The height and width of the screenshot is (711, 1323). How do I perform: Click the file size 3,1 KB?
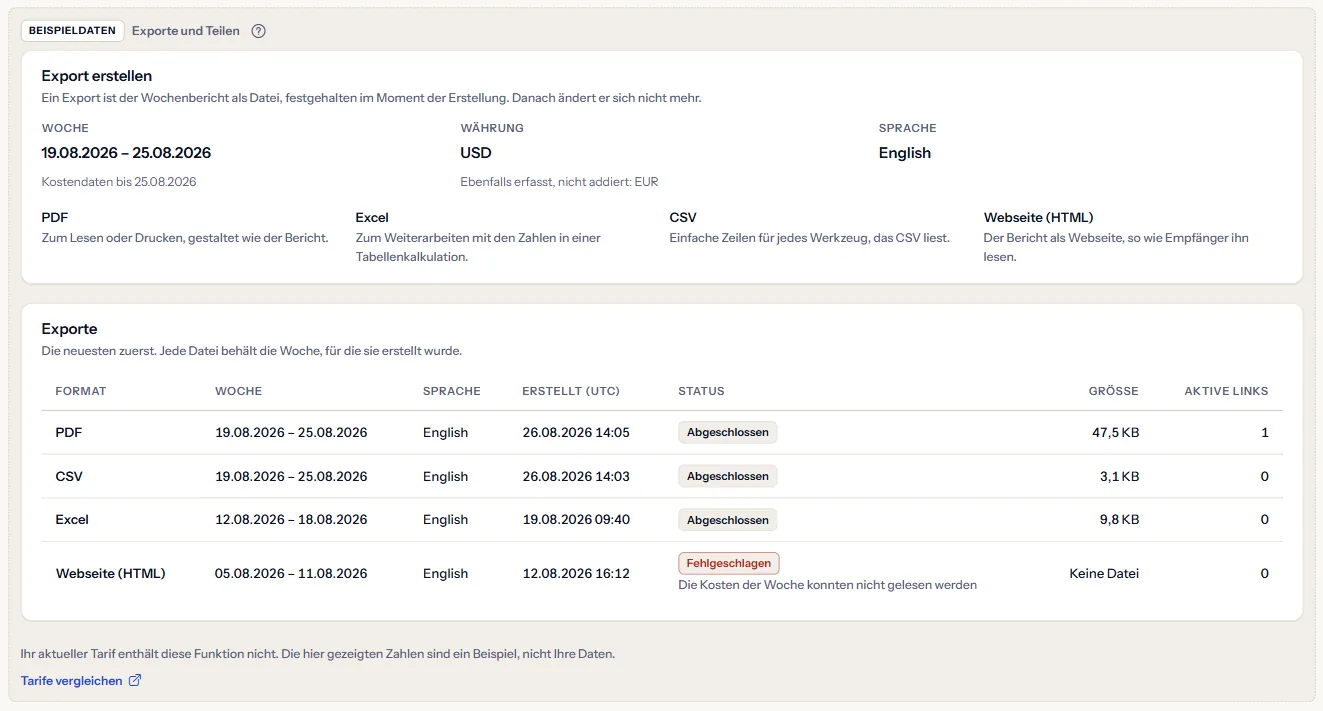(1120, 476)
